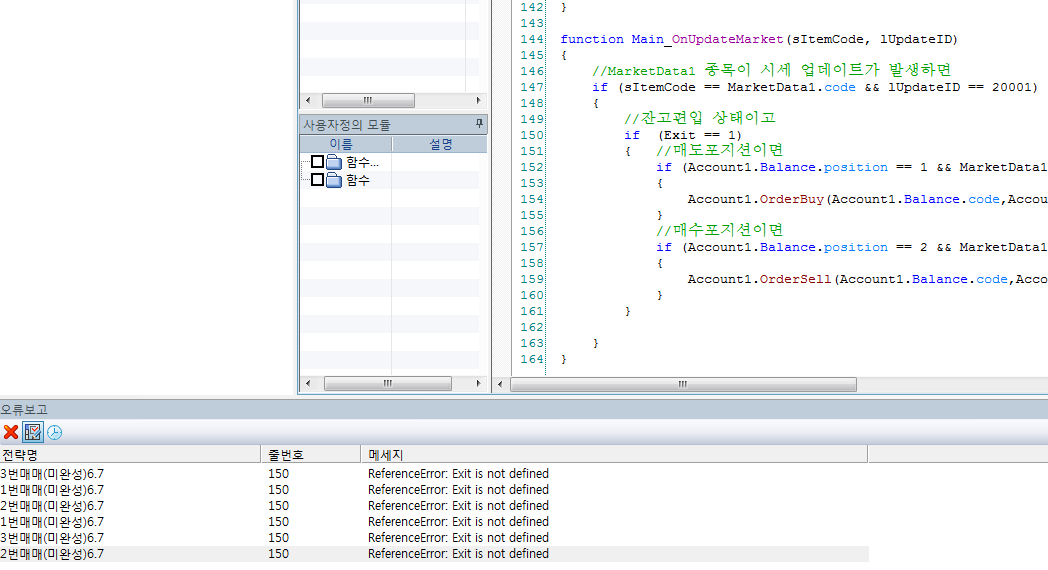Check the box beside the 함수... row
The image size is (1048, 570).
click(317, 162)
